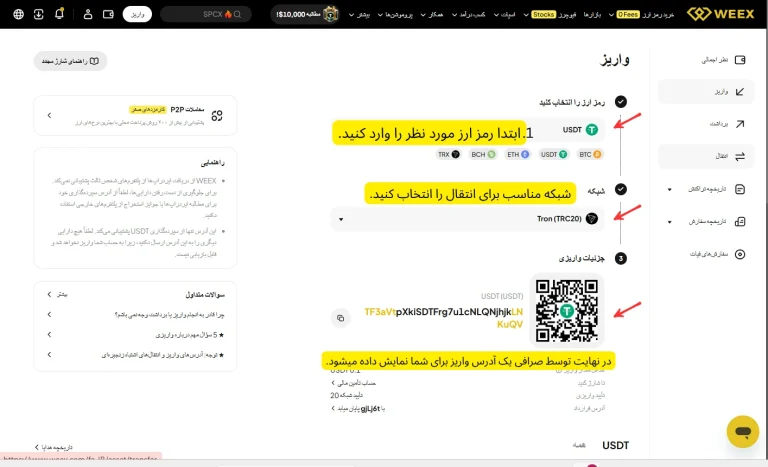Open the overview wallet sidebar icon
Viewport: 768px width, 467px height.
pyautogui.click(x=740, y=60)
